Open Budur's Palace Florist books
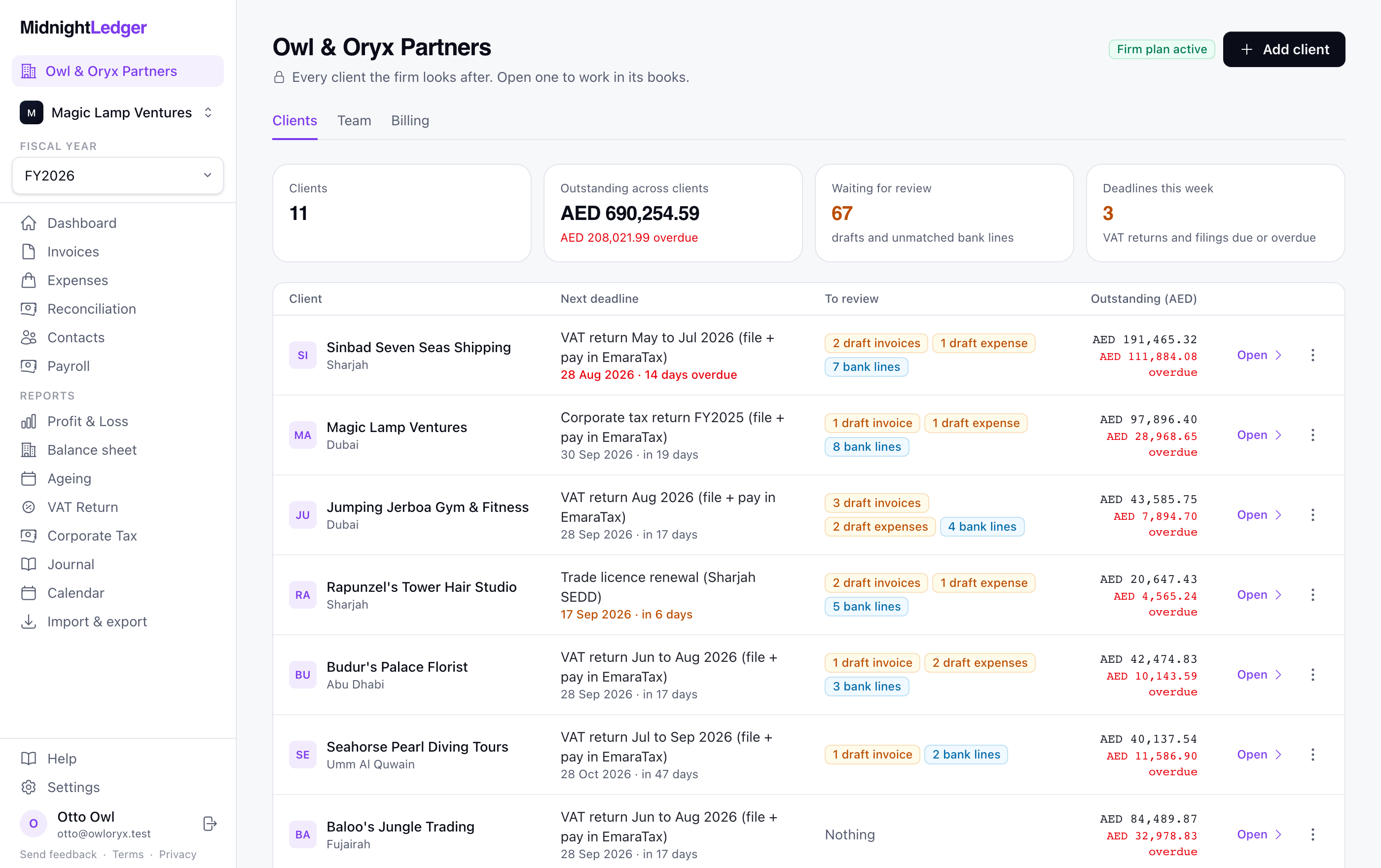This screenshot has width=1381, height=868. [x=1258, y=675]
